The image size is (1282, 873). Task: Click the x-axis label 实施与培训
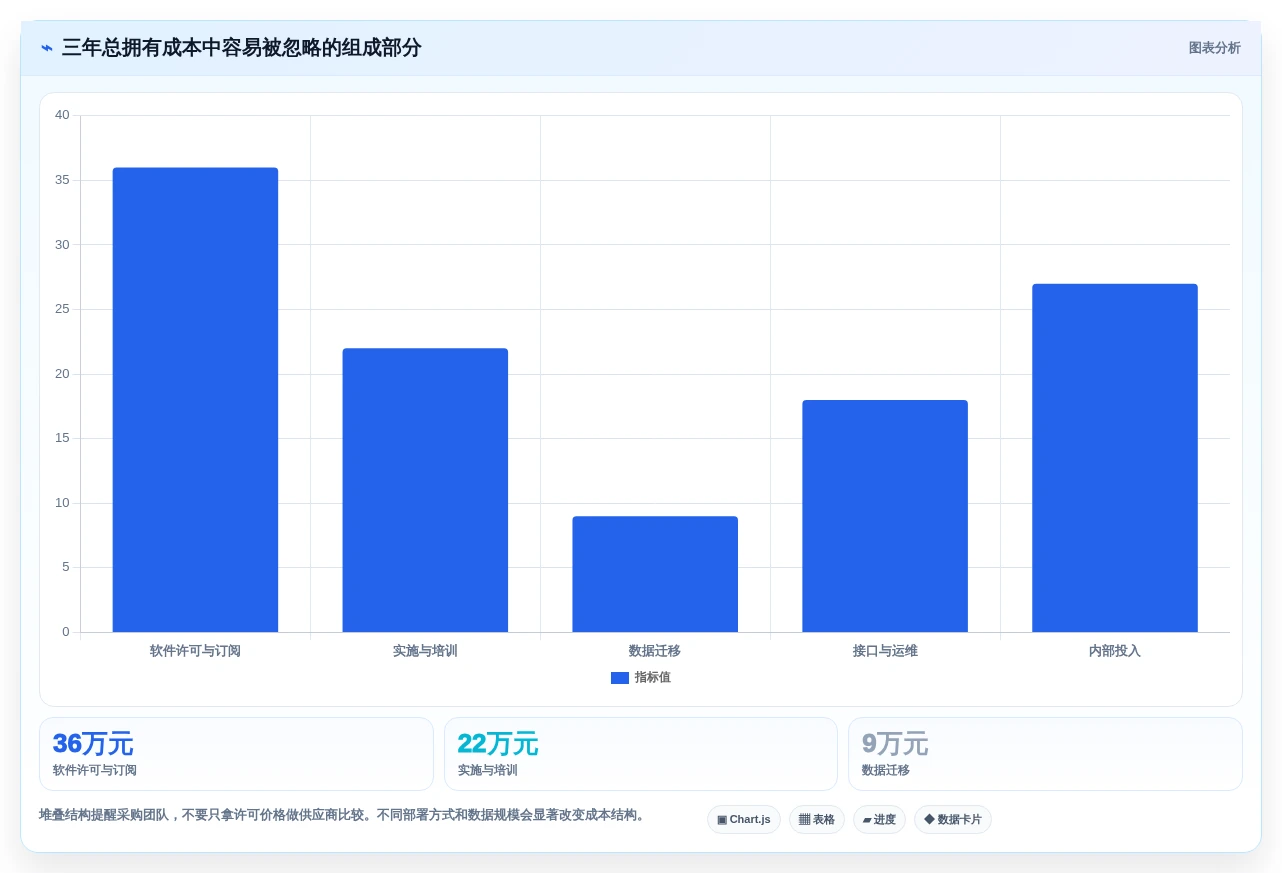click(x=425, y=651)
